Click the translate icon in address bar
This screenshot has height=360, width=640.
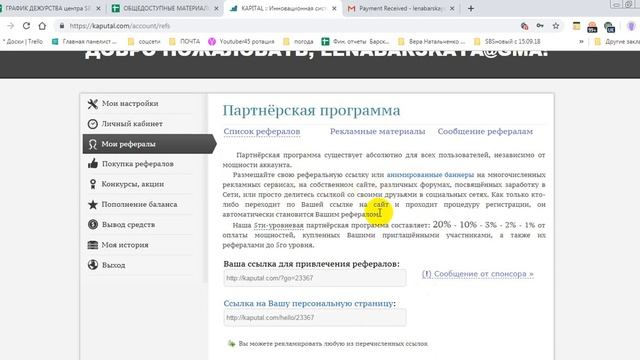tap(524, 26)
